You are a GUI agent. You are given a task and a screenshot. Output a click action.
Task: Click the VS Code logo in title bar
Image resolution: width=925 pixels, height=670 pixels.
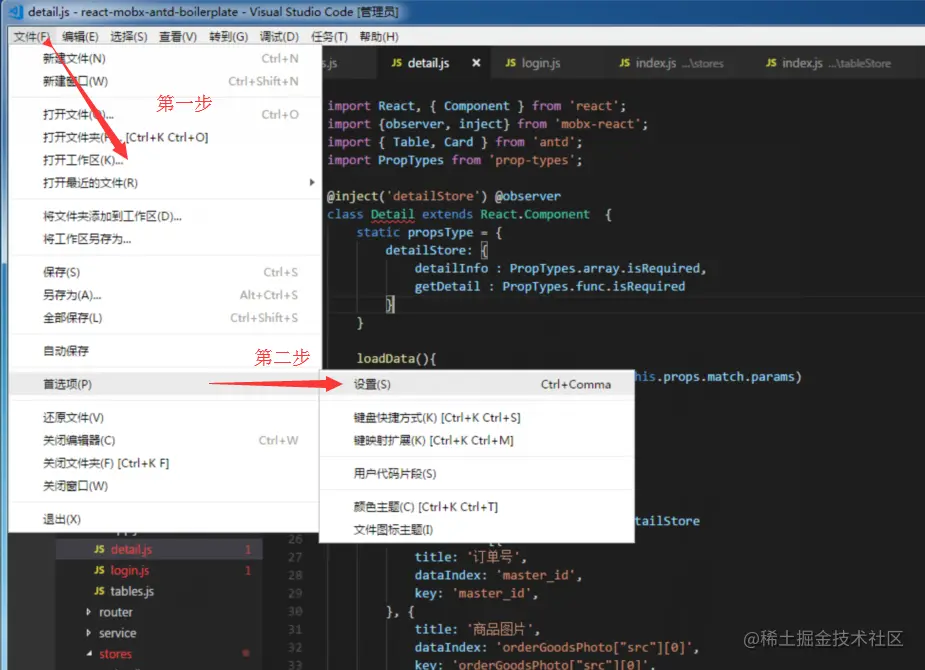click(17, 11)
